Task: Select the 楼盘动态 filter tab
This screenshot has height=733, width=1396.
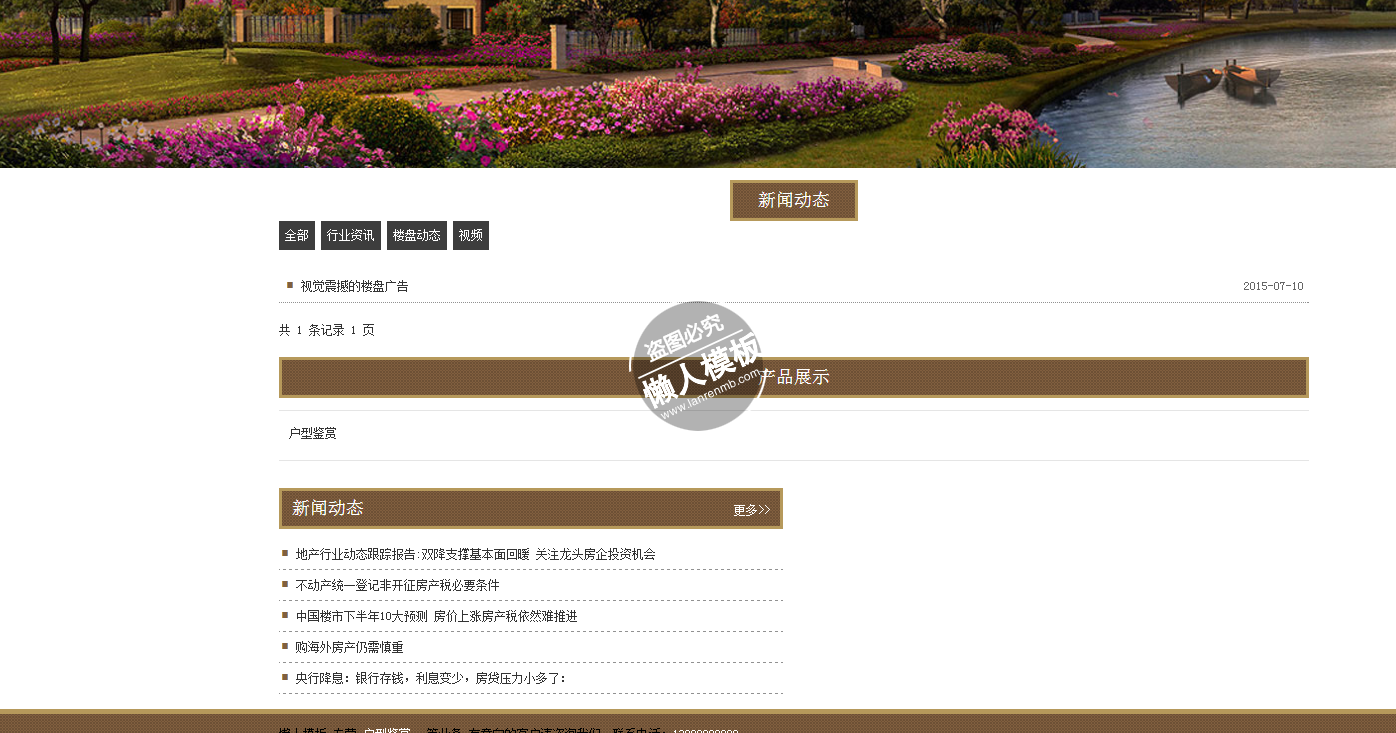Action: click(416, 236)
